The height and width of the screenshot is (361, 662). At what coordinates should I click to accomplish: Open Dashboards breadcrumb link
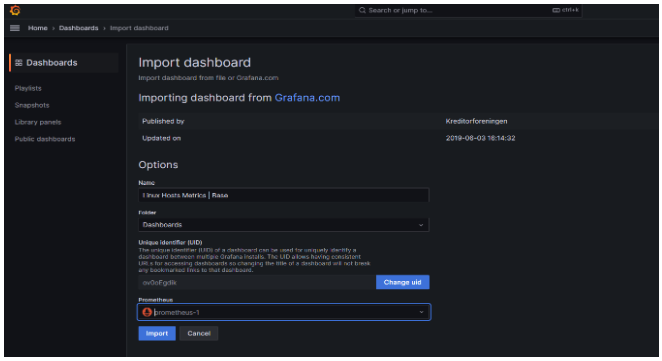pos(79,28)
